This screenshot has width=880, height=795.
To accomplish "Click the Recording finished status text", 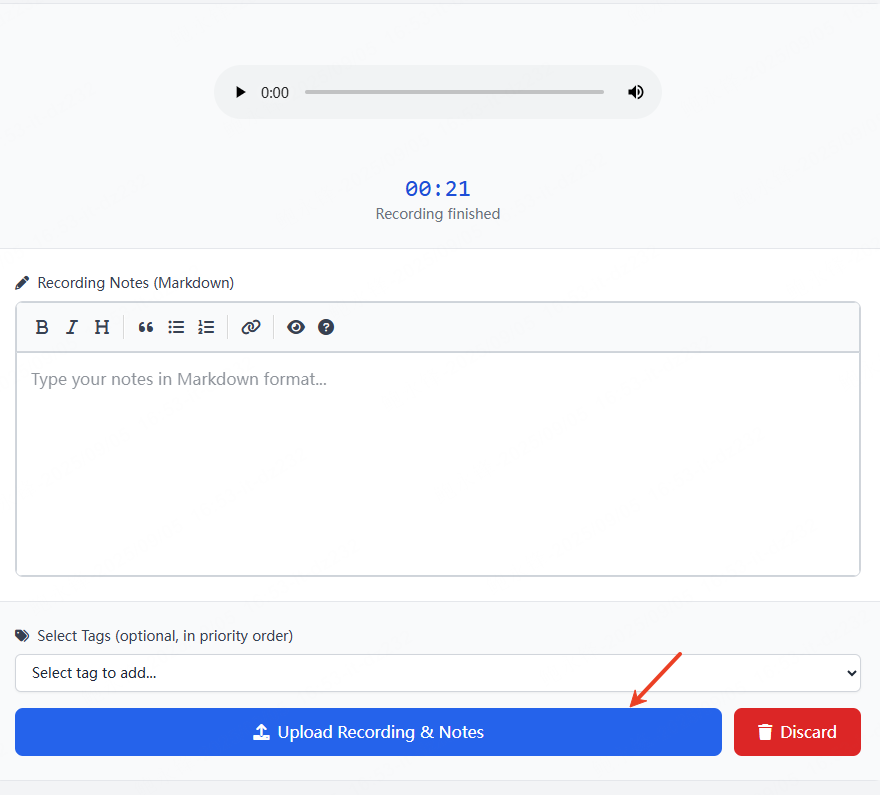I will click(438, 214).
